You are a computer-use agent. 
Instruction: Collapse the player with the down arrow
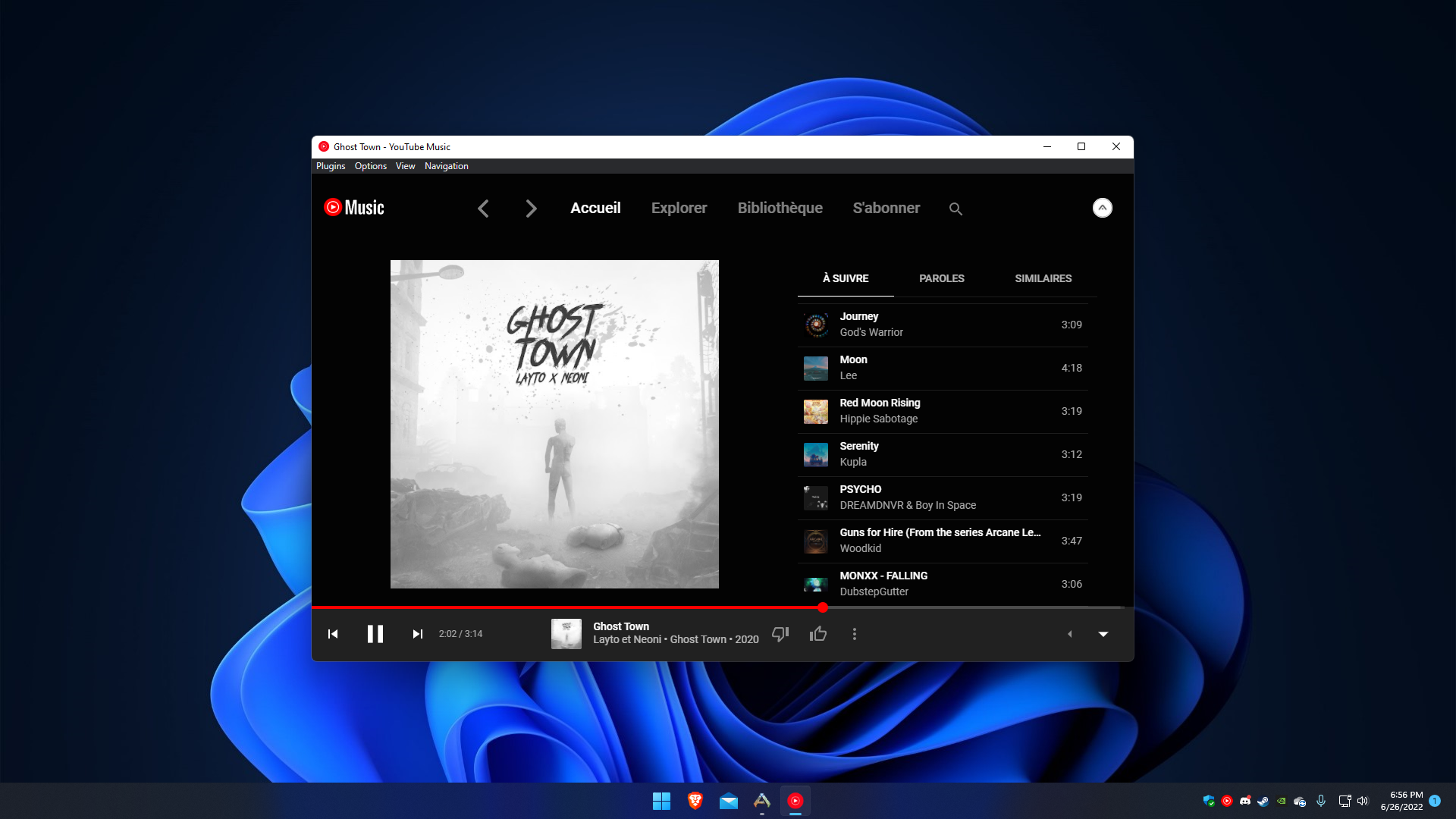[1103, 633]
